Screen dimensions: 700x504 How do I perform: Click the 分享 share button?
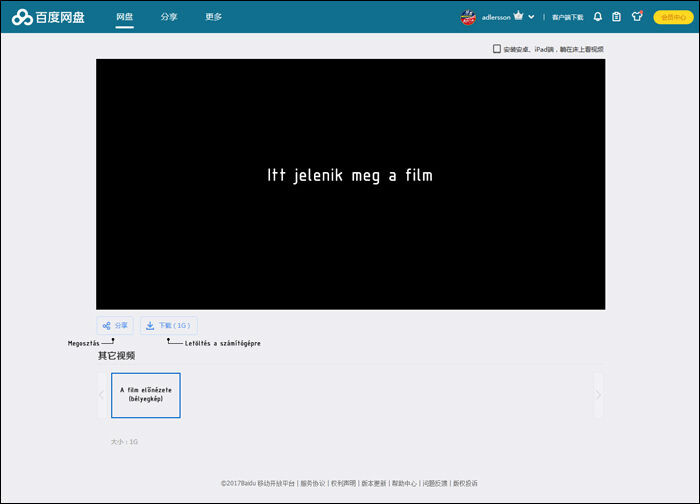coord(115,325)
